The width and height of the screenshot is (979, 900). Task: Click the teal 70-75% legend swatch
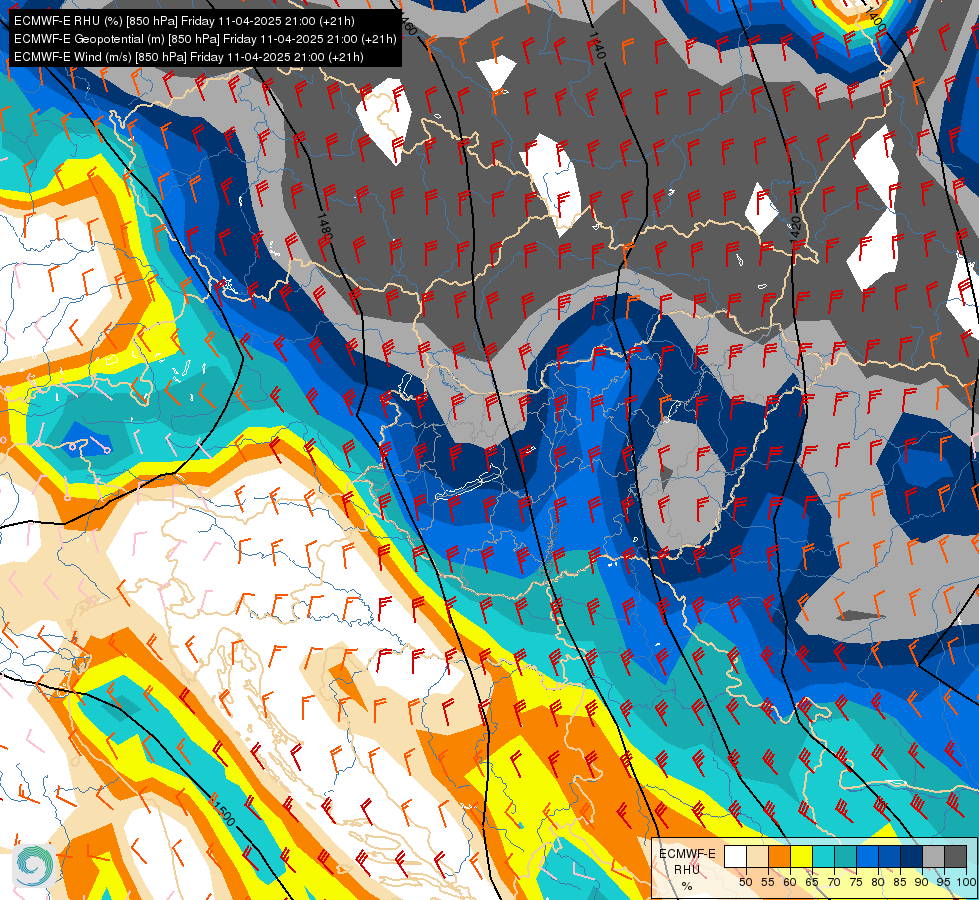(x=845, y=856)
